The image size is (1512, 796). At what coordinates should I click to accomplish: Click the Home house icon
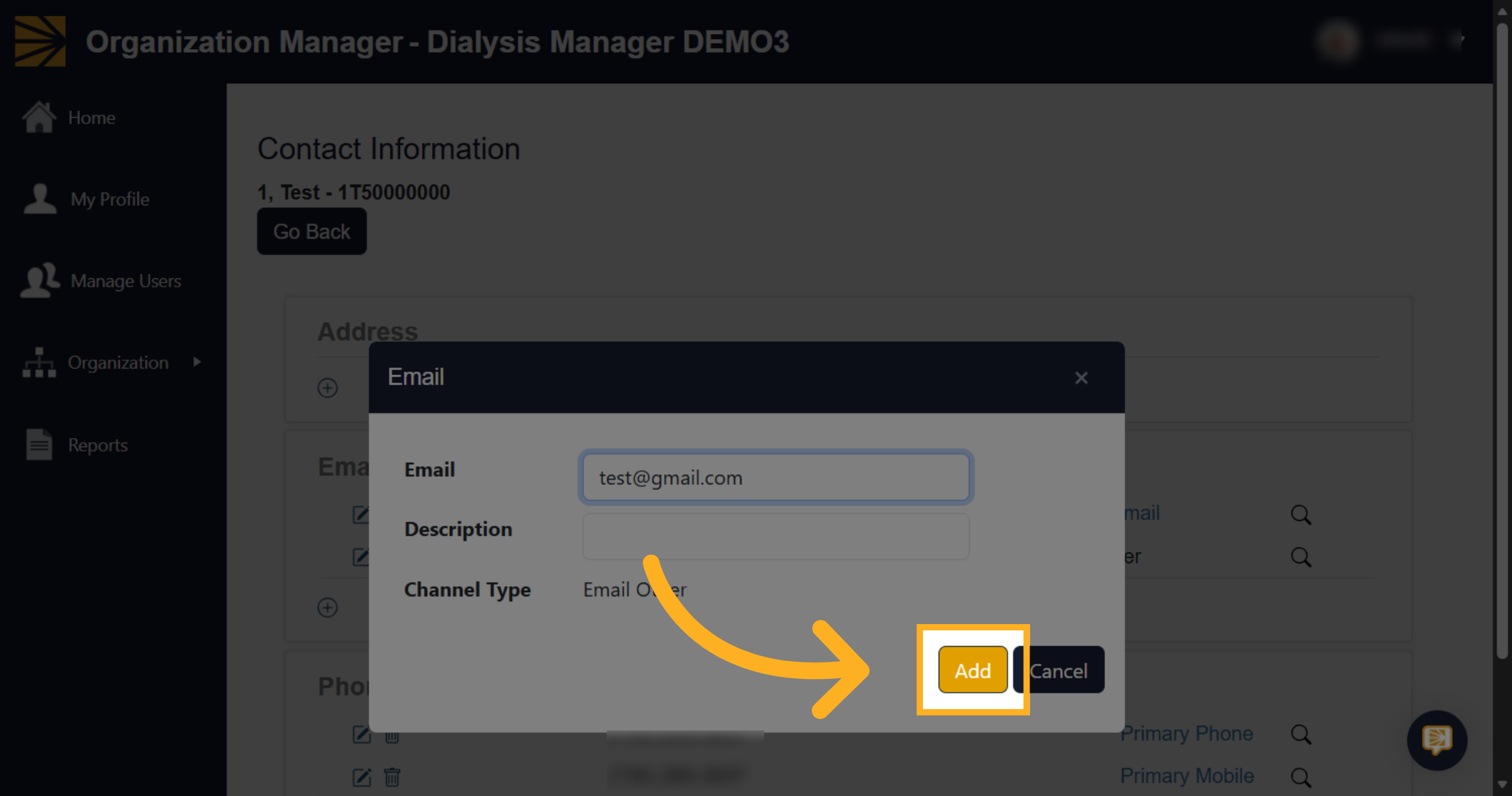(x=39, y=117)
